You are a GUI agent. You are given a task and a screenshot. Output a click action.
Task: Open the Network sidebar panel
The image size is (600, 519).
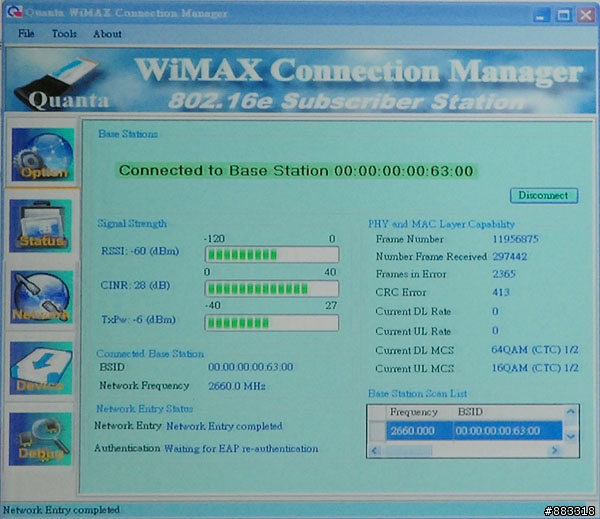41,297
